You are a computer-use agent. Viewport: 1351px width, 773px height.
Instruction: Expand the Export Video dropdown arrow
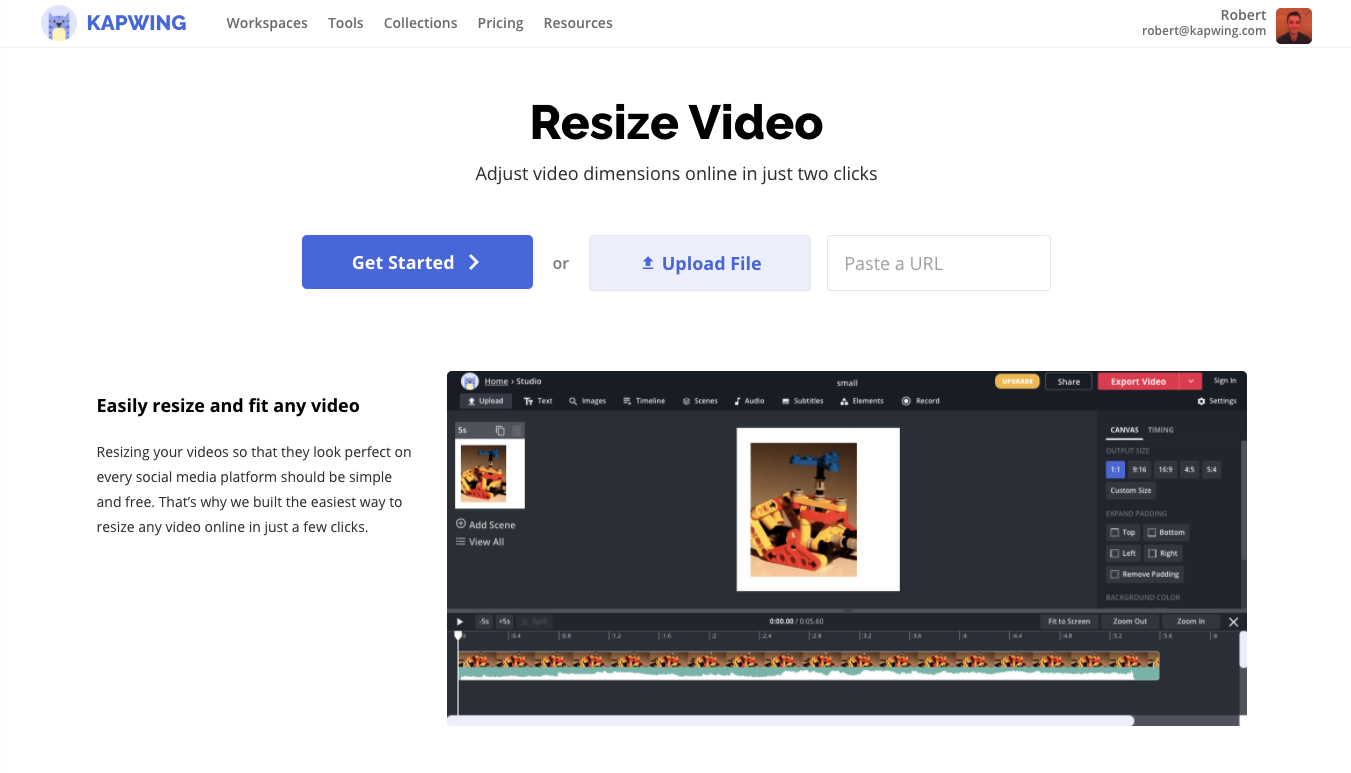1190,381
